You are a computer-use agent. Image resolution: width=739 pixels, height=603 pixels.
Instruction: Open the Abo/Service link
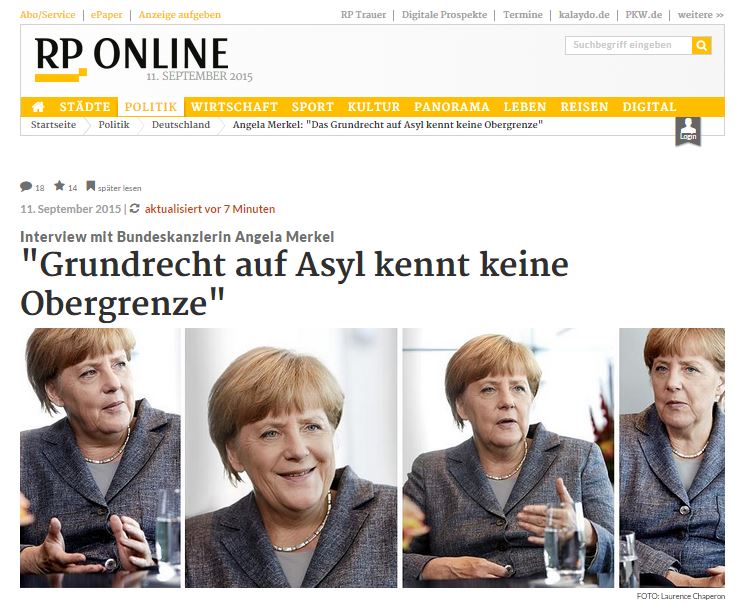click(x=48, y=15)
